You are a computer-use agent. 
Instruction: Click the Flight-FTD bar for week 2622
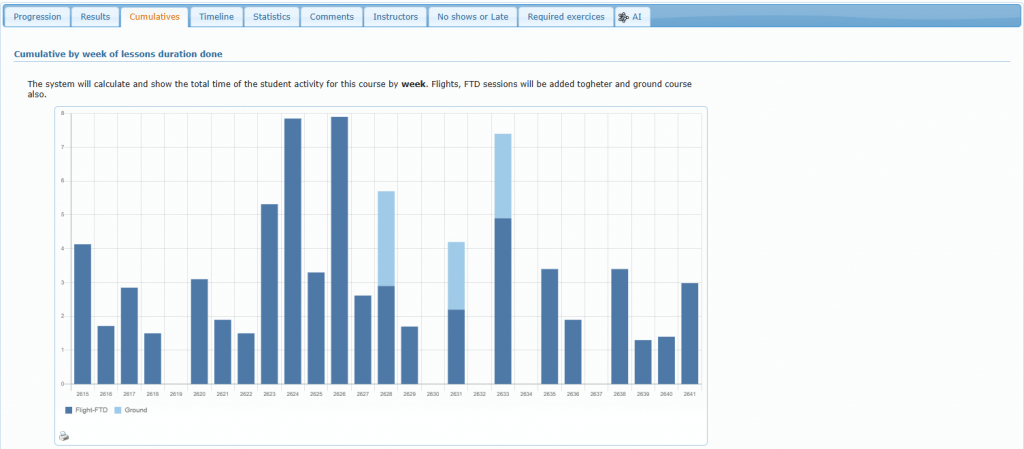pos(246,358)
